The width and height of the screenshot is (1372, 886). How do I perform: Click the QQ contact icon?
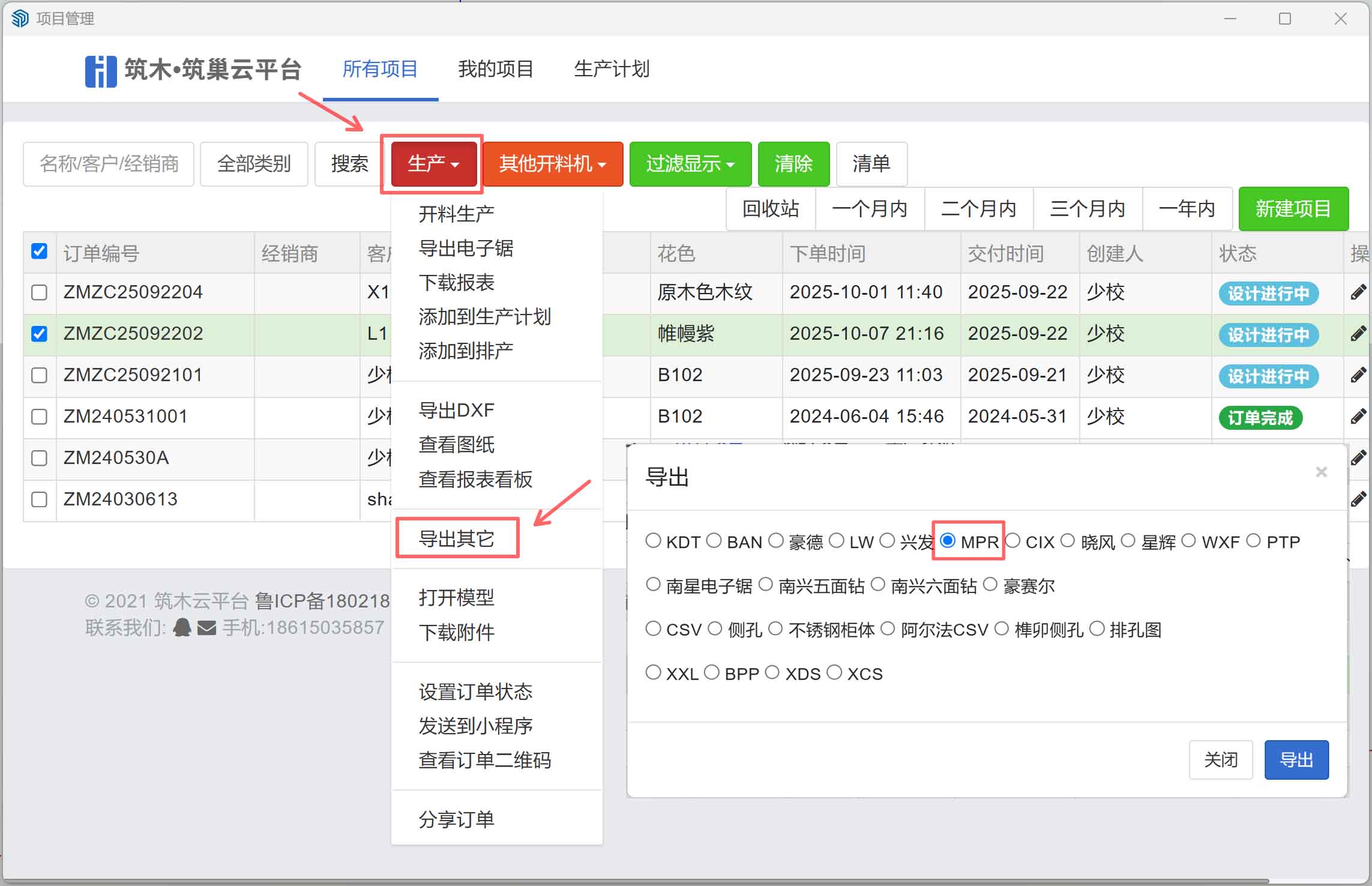coord(183,627)
